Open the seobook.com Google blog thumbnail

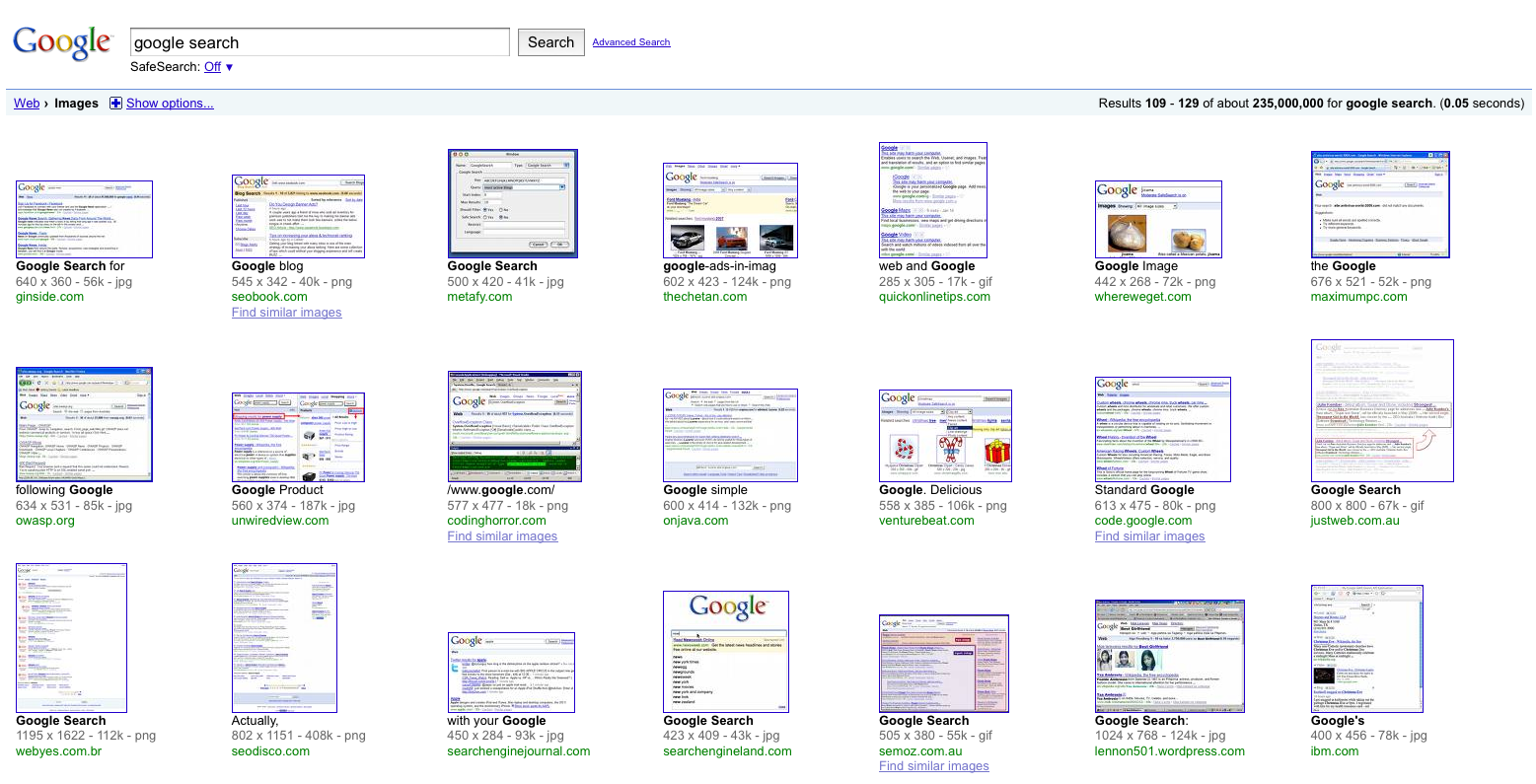(x=298, y=216)
